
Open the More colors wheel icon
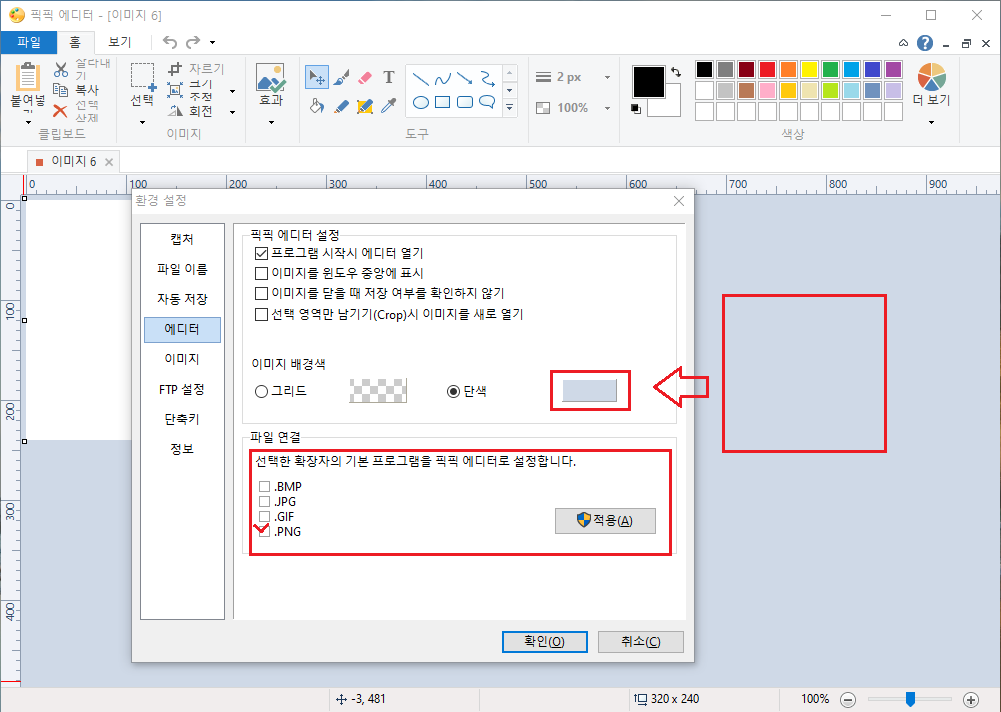[931, 77]
